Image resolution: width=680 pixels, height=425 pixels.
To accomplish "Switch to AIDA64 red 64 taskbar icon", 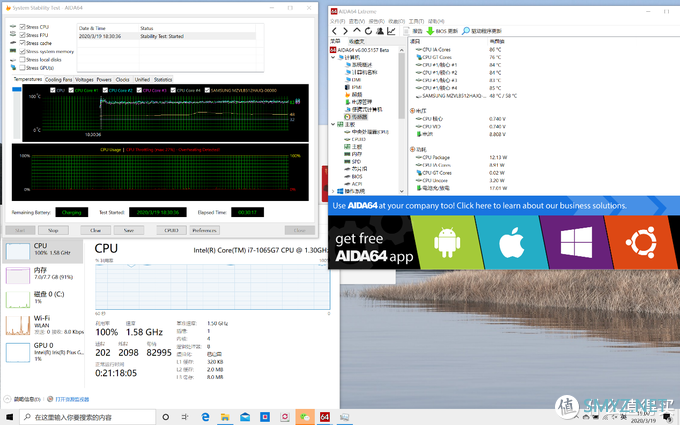I will coord(325,417).
